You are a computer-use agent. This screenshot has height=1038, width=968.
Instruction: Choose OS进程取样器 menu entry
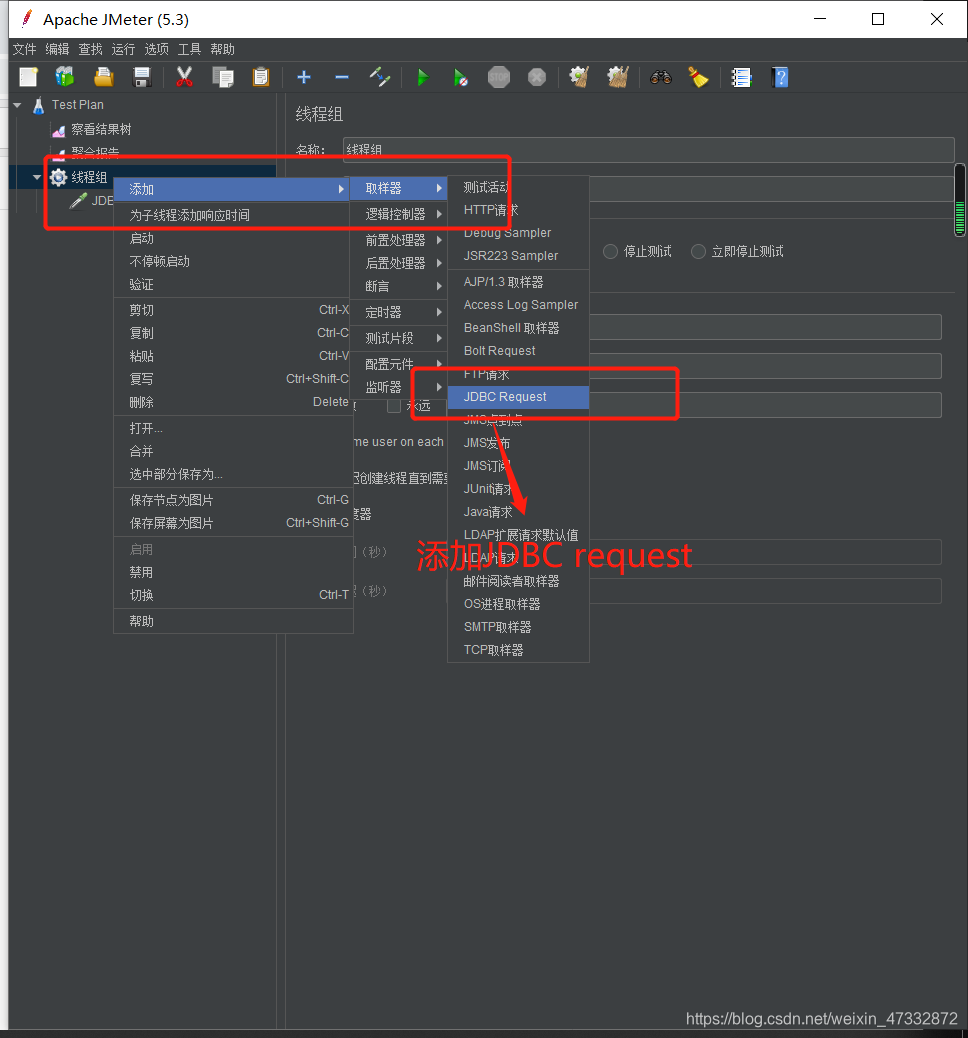[518, 604]
